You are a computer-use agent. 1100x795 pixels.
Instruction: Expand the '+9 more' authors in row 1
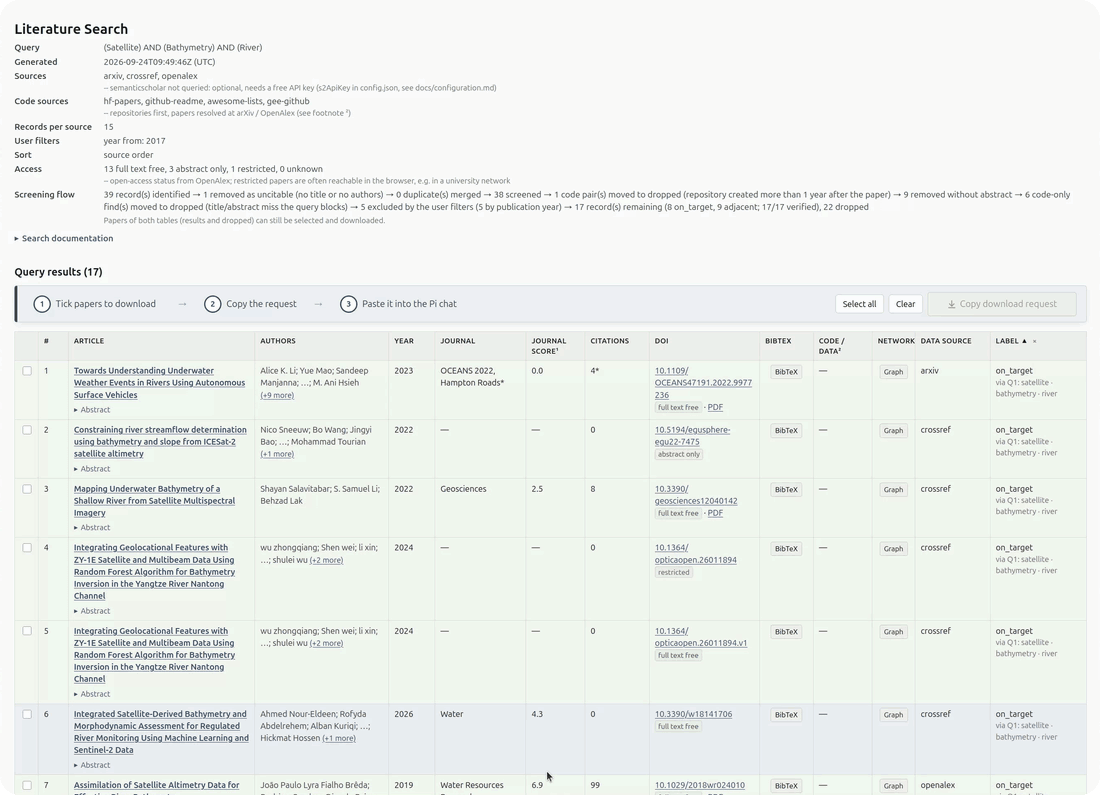pos(277,395)
